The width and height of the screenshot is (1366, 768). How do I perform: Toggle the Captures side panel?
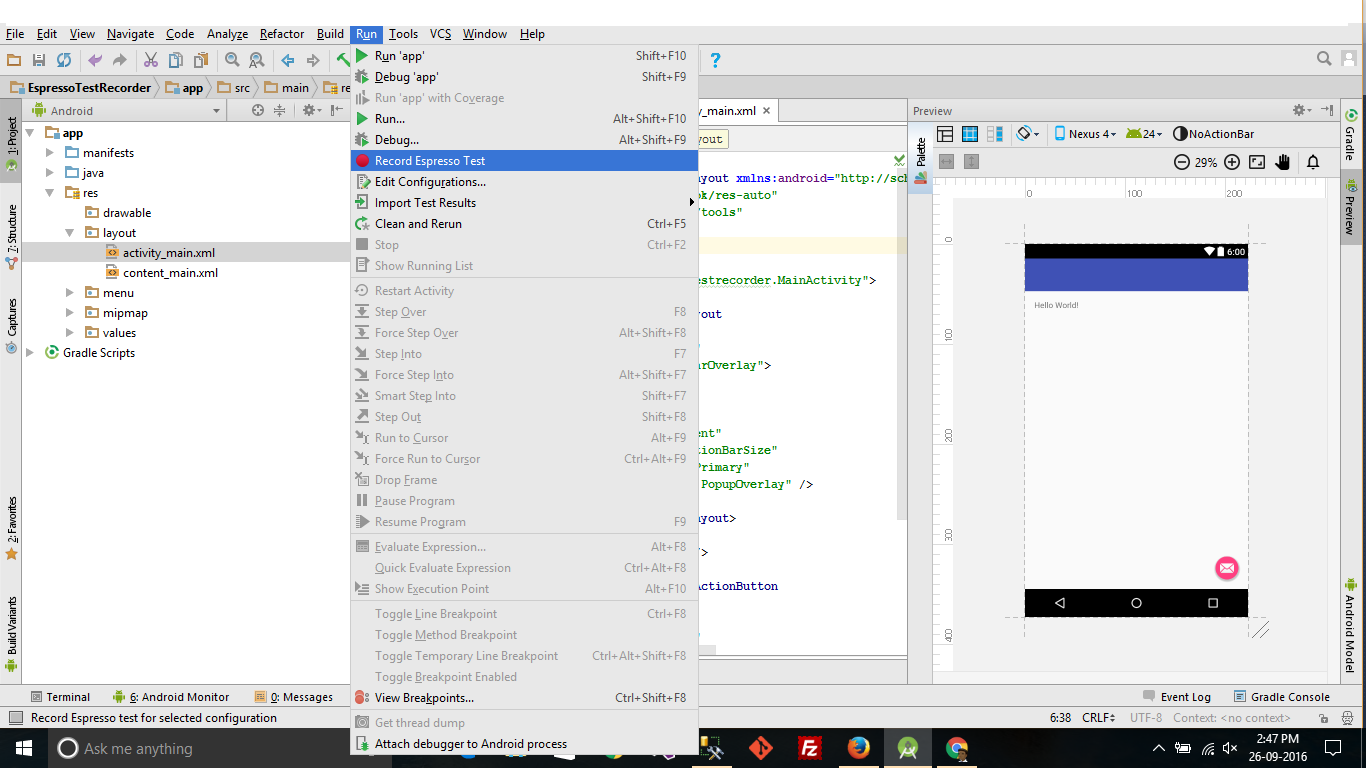click(x=12, y=326)
